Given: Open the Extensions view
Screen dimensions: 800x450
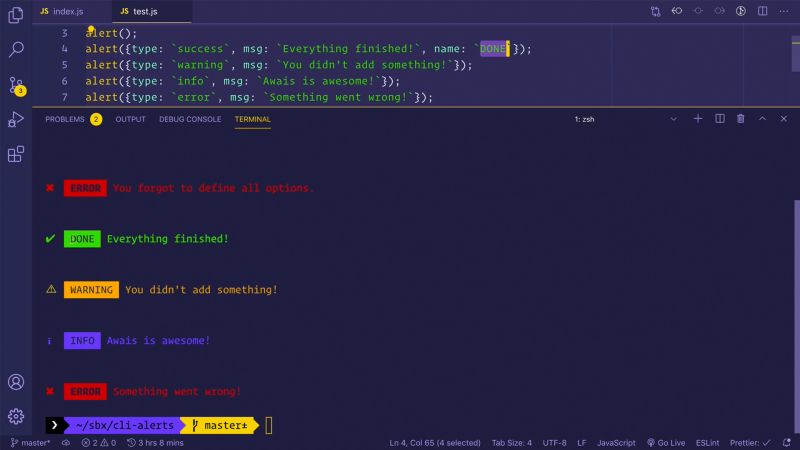Looking at the screenshot, I should (x=16, y=154).
